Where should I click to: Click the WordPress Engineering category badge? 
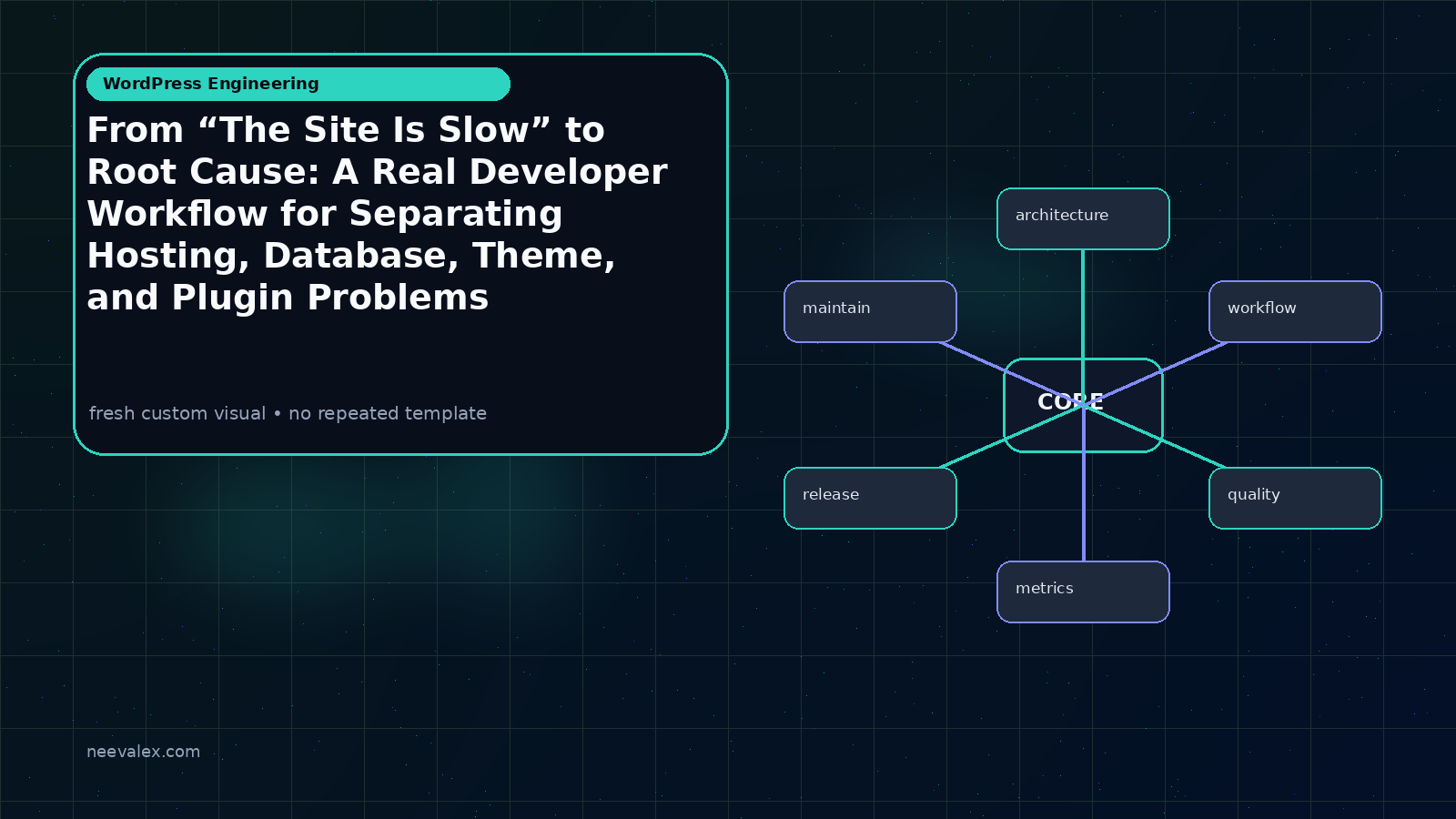tap(298, 84)
